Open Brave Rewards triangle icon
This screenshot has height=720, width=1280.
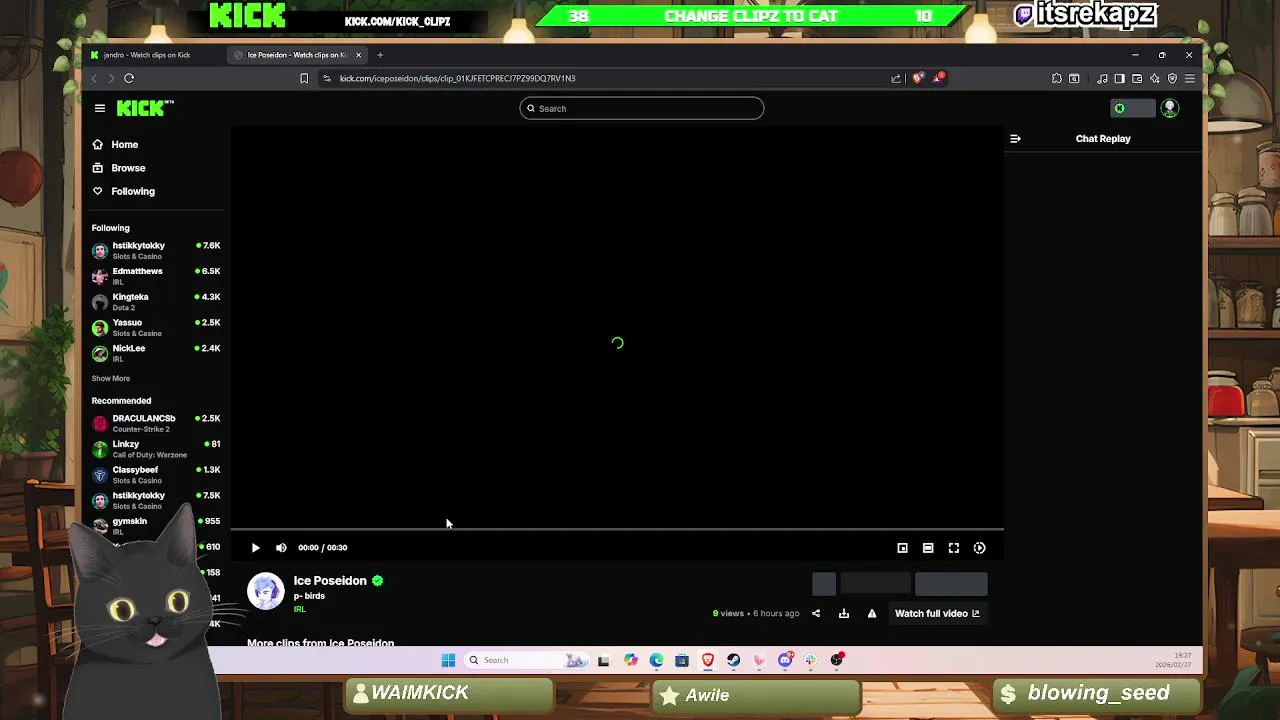click(939, 78)
